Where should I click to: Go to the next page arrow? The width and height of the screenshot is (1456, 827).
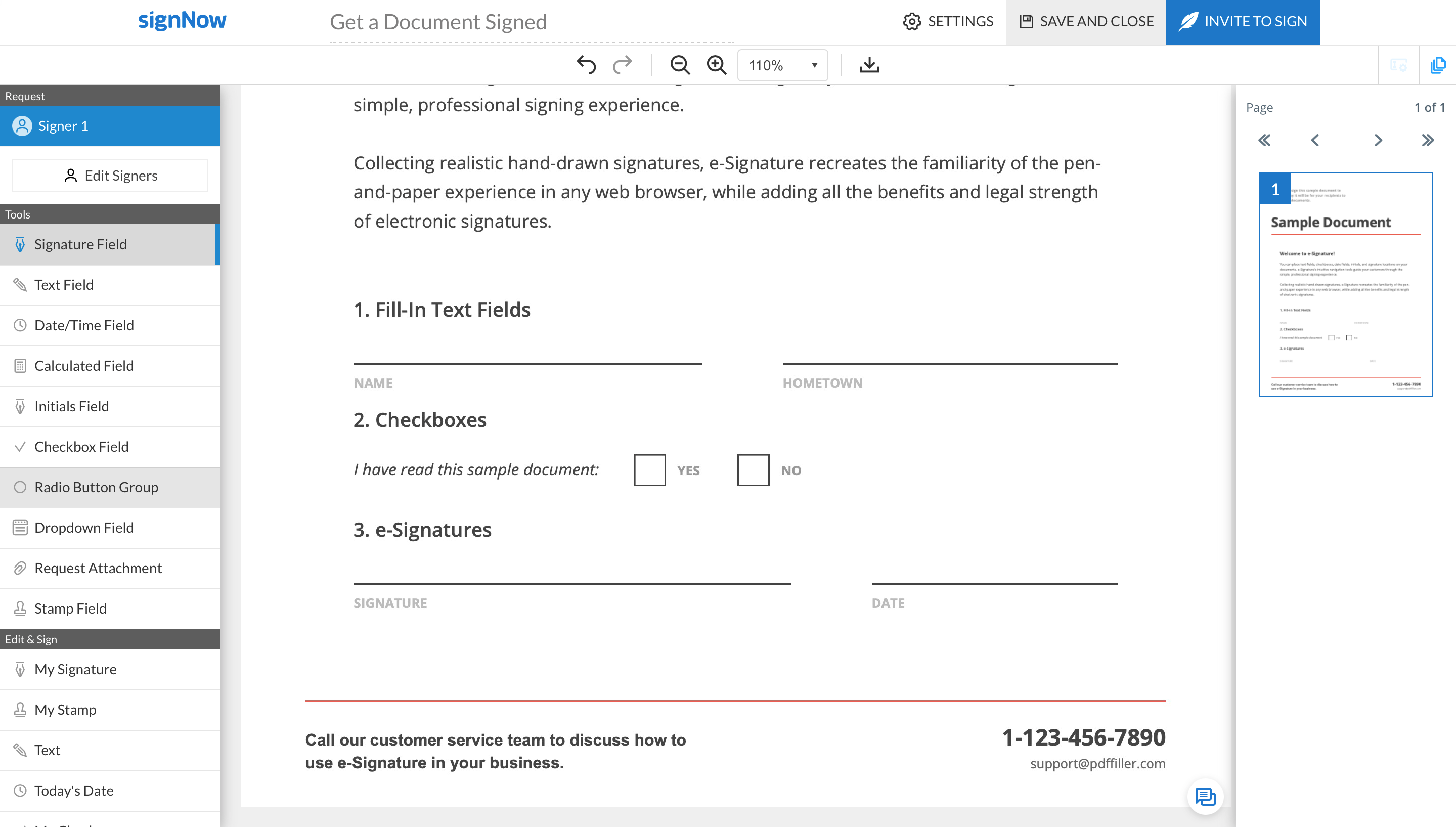pos(1378,140)
